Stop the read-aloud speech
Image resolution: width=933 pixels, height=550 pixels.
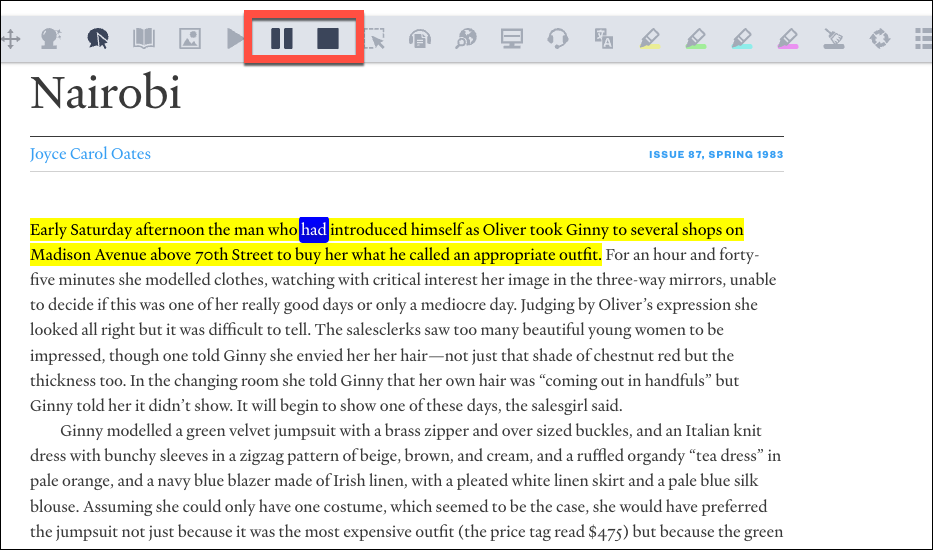328,39
